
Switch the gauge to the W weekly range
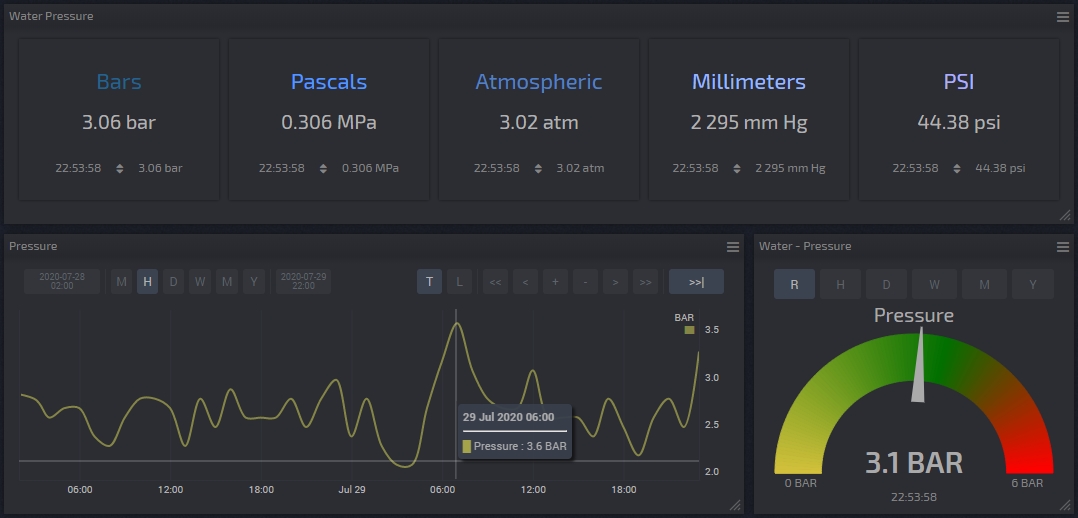click(x=934, y=285)
